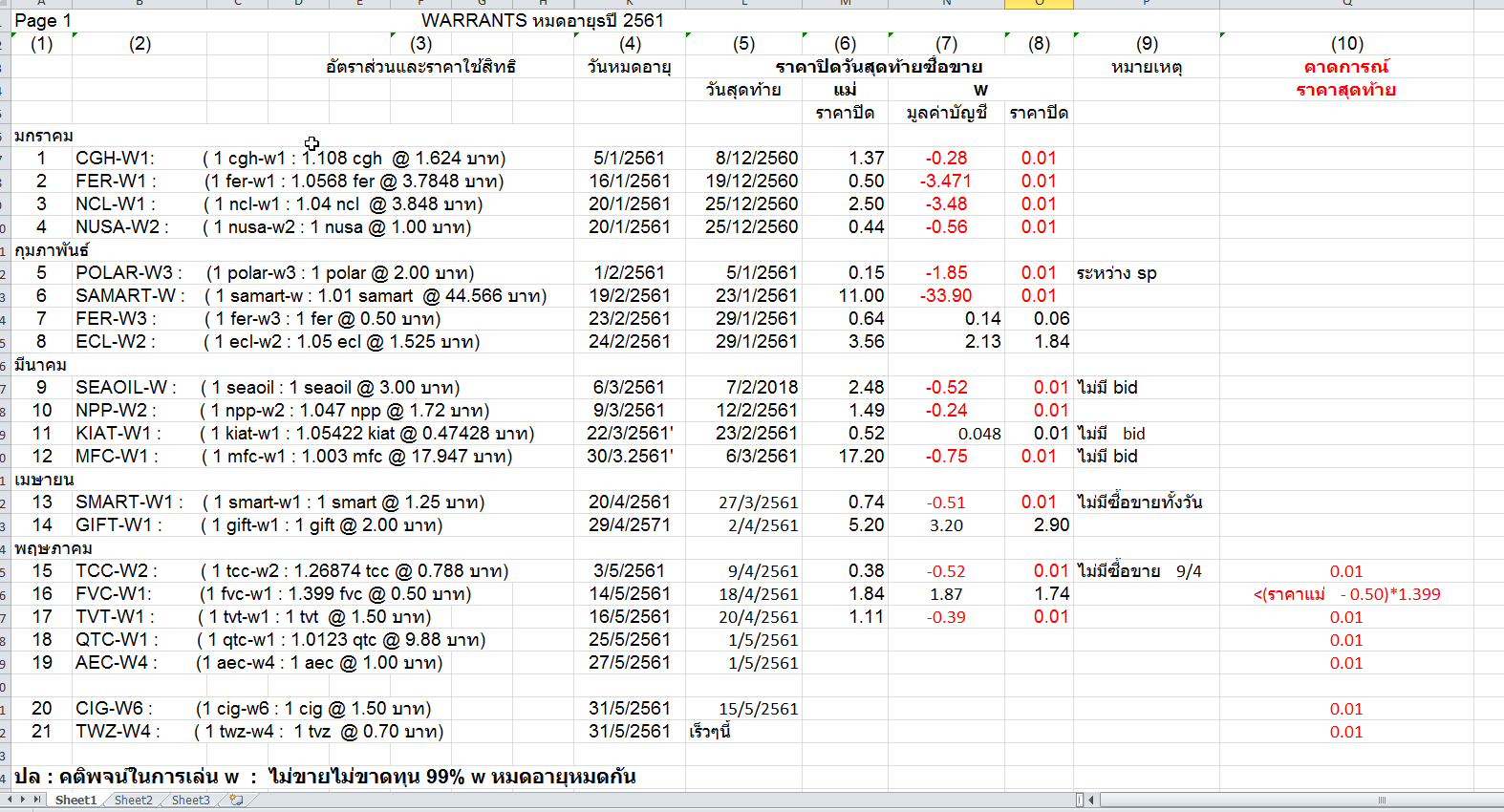Click the '11.00' closing price cell
The height and width of the screenshot is (812, 1504).
(861, 295)
